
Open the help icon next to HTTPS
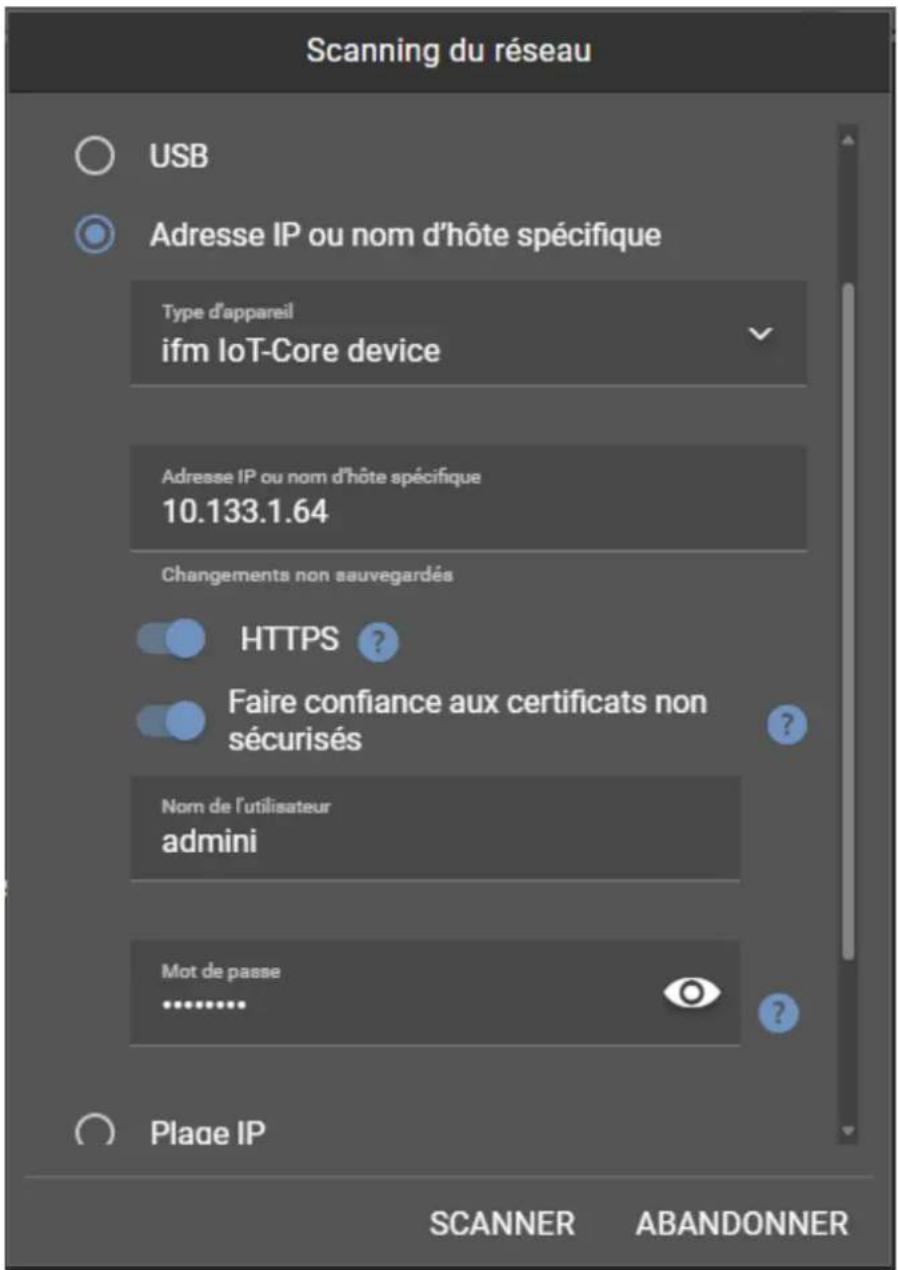pyautogui.click(x=378, y=643)
